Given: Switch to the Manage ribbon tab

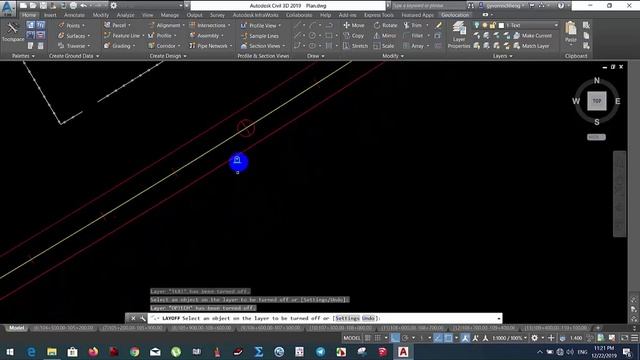Looking at the screenshot, I should point(170,15).
